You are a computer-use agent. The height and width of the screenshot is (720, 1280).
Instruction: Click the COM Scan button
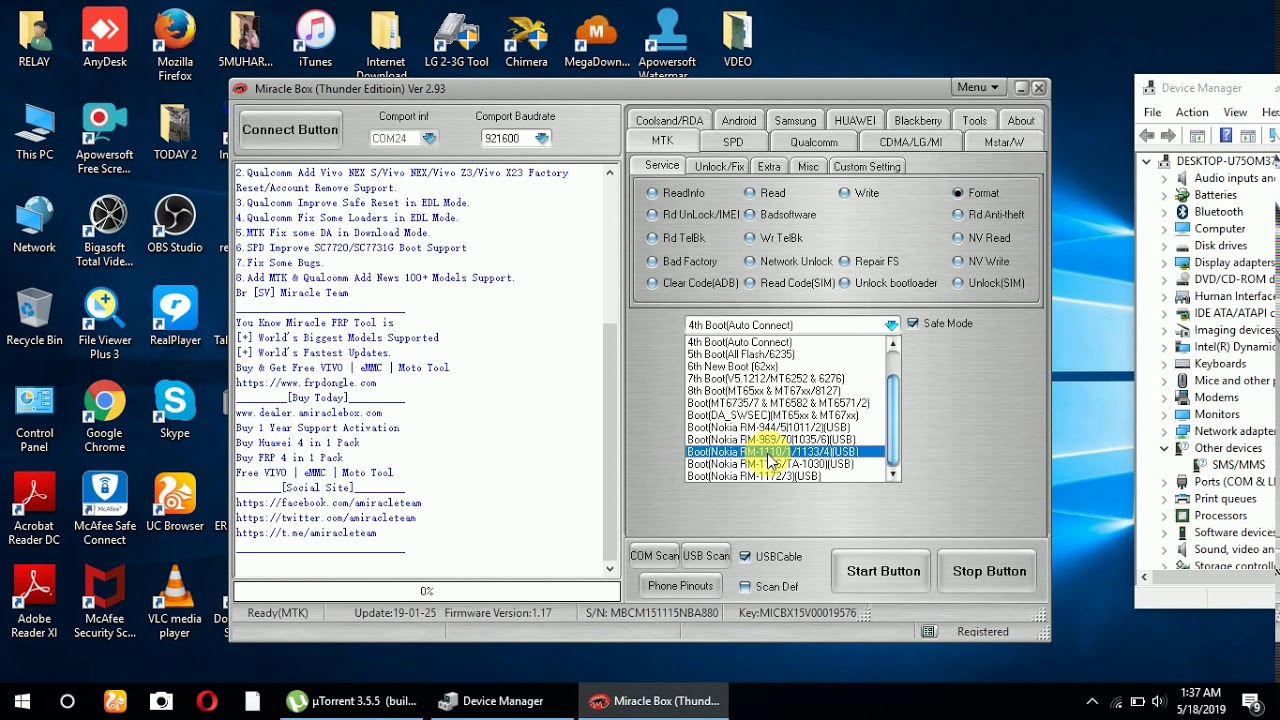point(654,556)
